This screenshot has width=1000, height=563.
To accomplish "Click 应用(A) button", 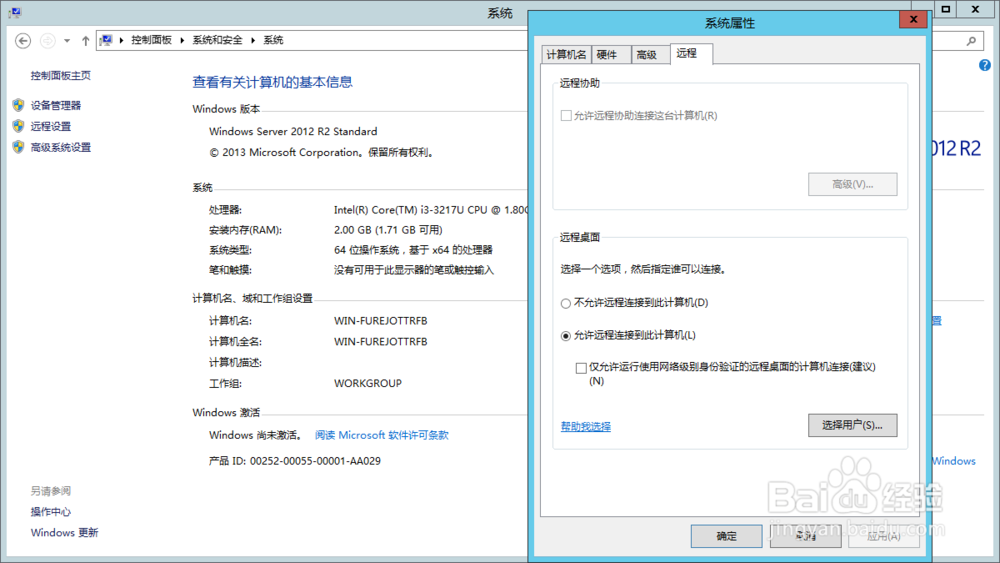I will (884, 536).
